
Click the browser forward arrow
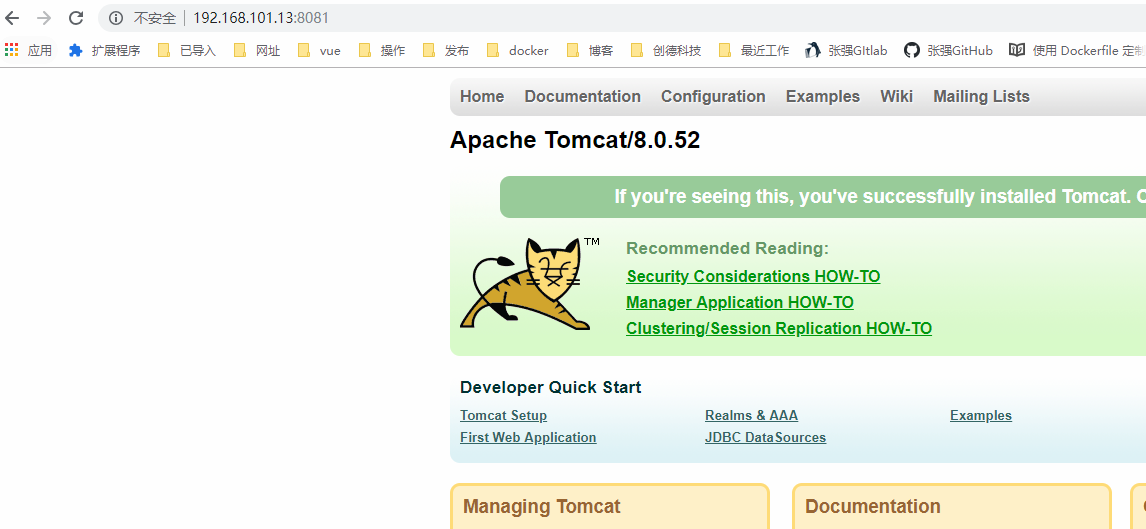(44, 18)
